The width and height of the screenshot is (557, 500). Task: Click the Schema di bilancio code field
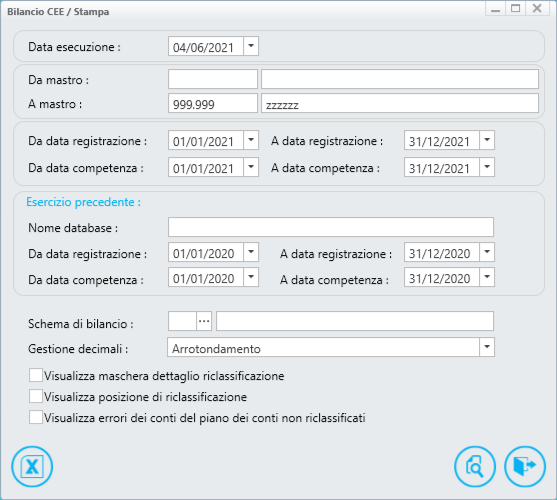coord(183,321)
